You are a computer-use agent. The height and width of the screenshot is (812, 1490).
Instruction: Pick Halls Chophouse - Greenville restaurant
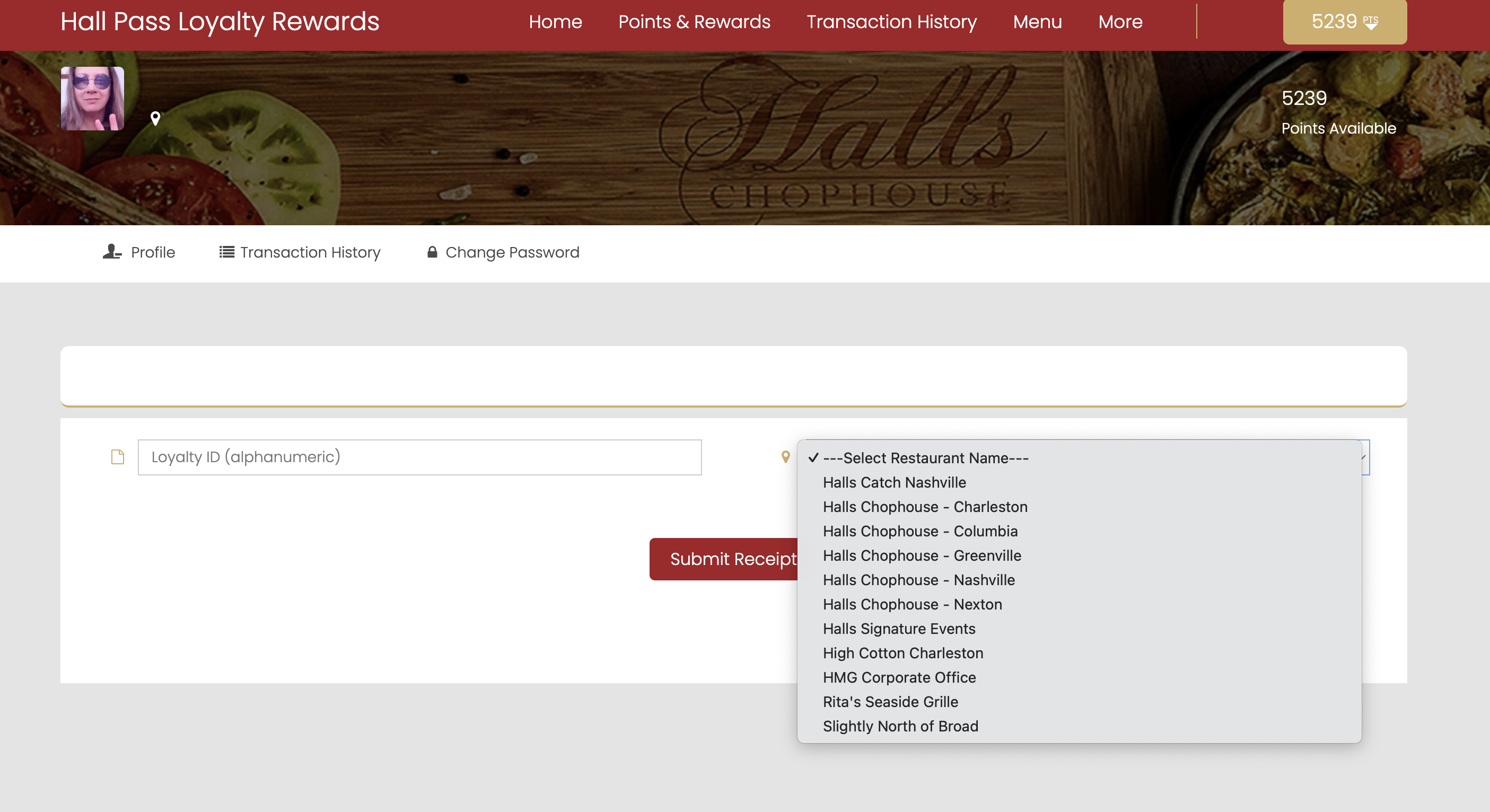pyautogui.click(x=922, y=555)
